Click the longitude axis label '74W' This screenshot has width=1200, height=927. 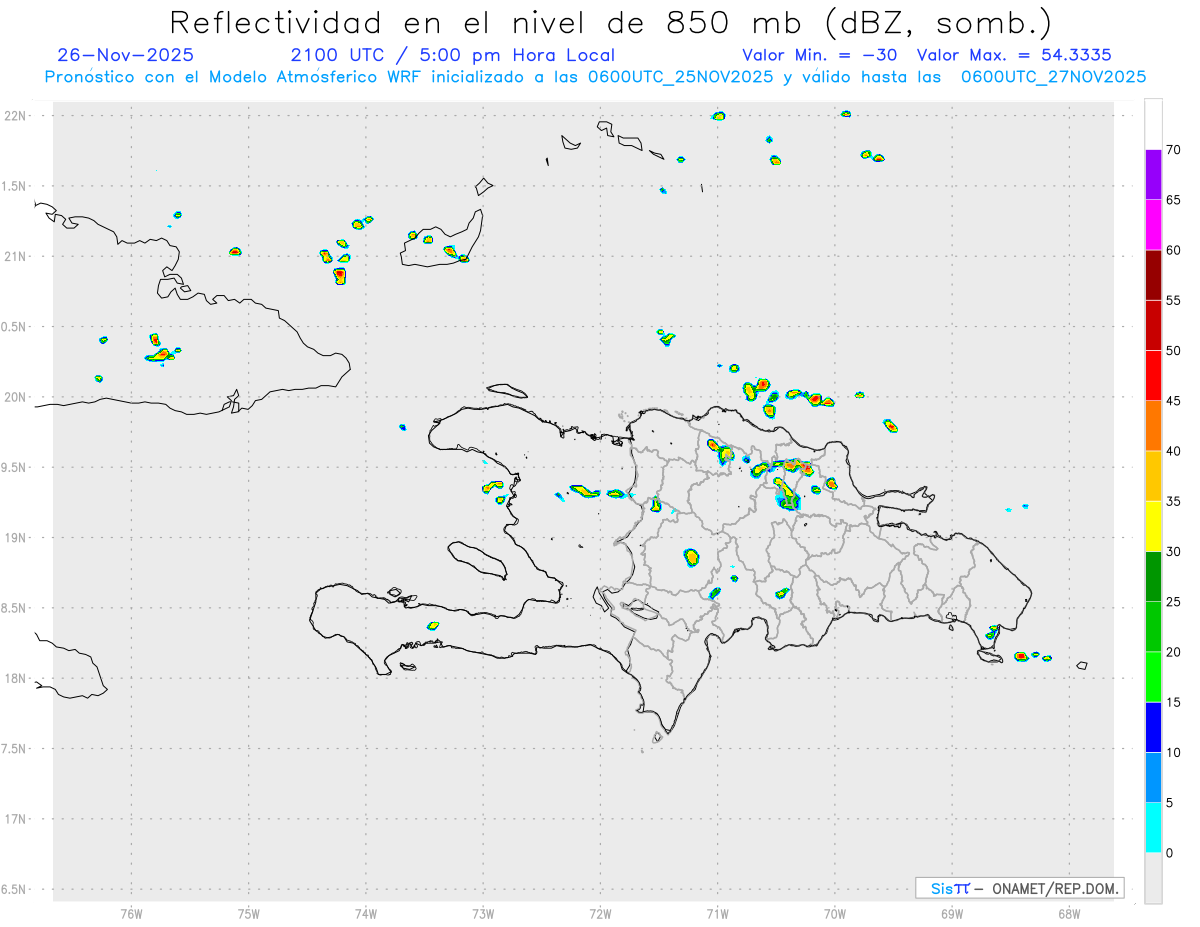[366, 912]
